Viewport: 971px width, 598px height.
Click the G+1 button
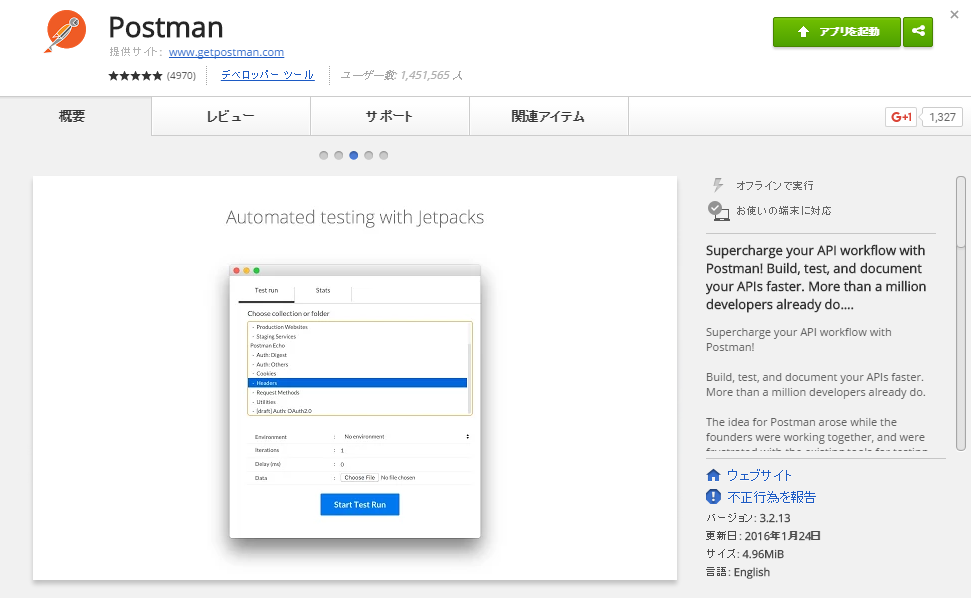[x=901, y=116]
